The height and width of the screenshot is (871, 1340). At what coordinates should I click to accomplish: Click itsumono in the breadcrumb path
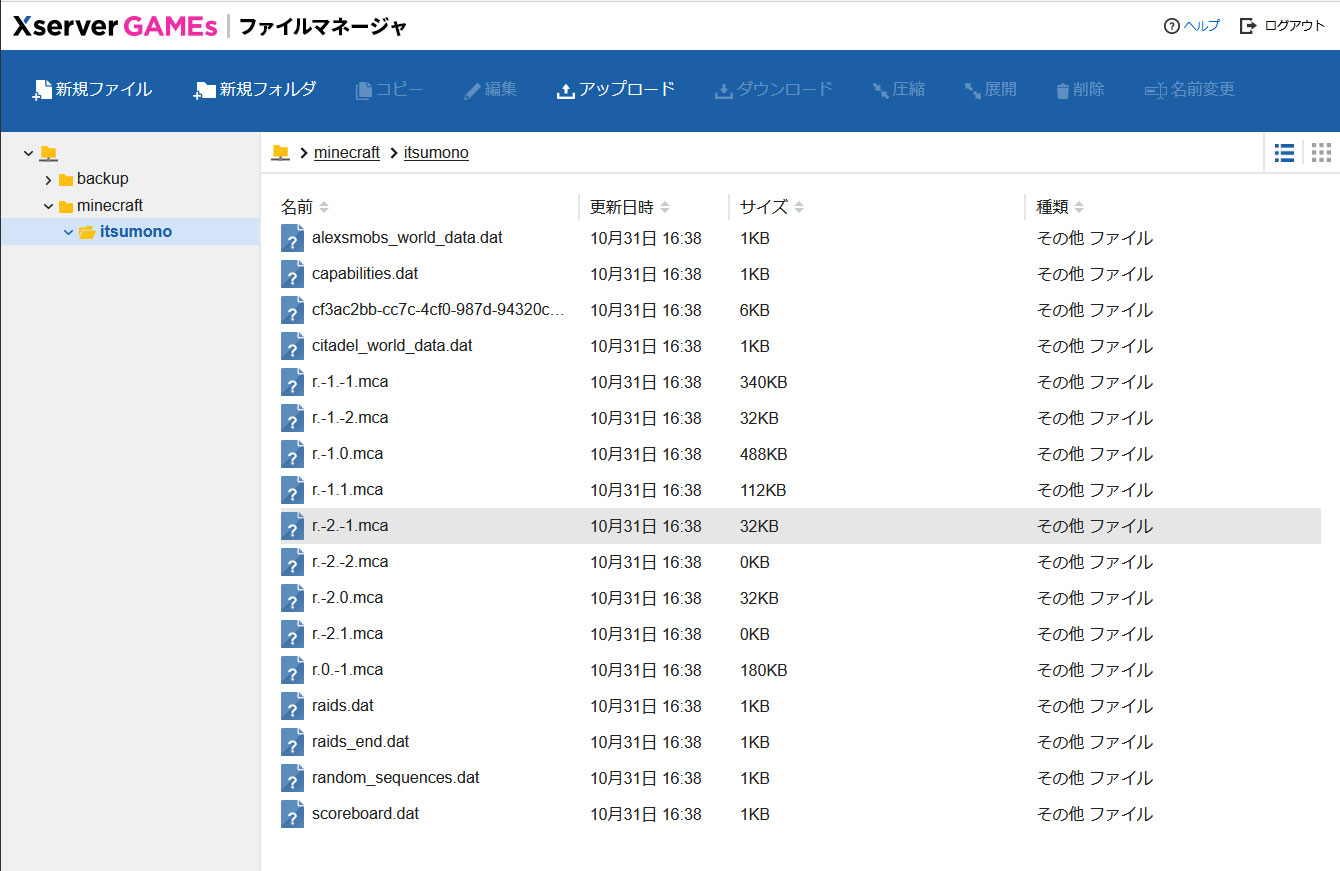[436, 153]
